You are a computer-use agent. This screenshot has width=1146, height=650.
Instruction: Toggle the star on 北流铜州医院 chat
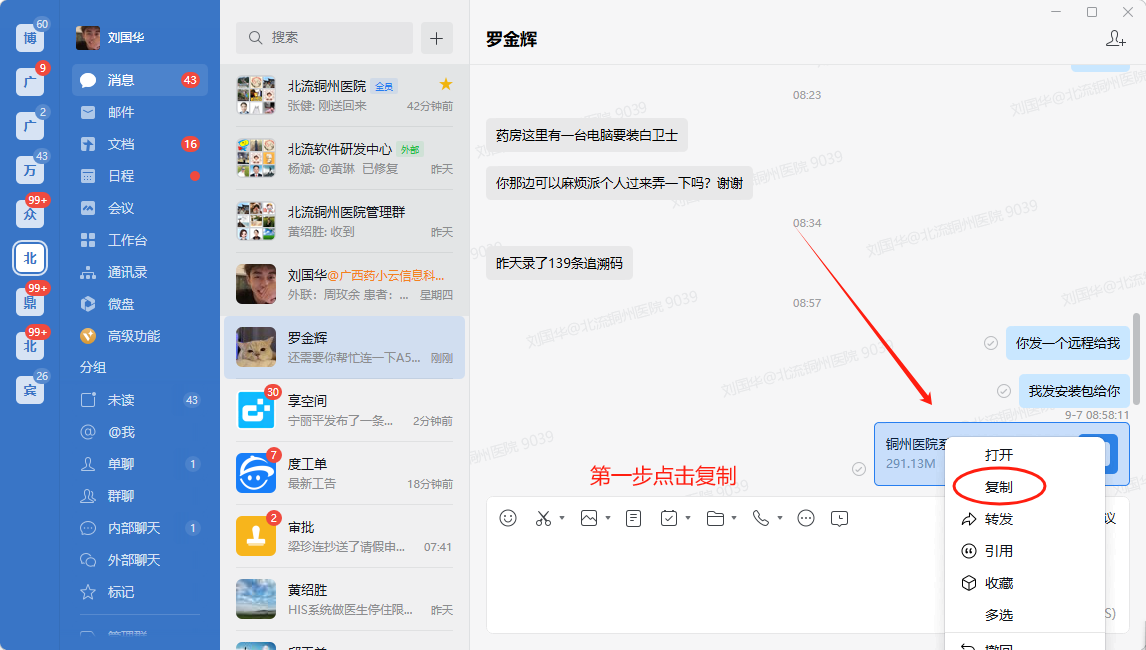click(445, 85)
